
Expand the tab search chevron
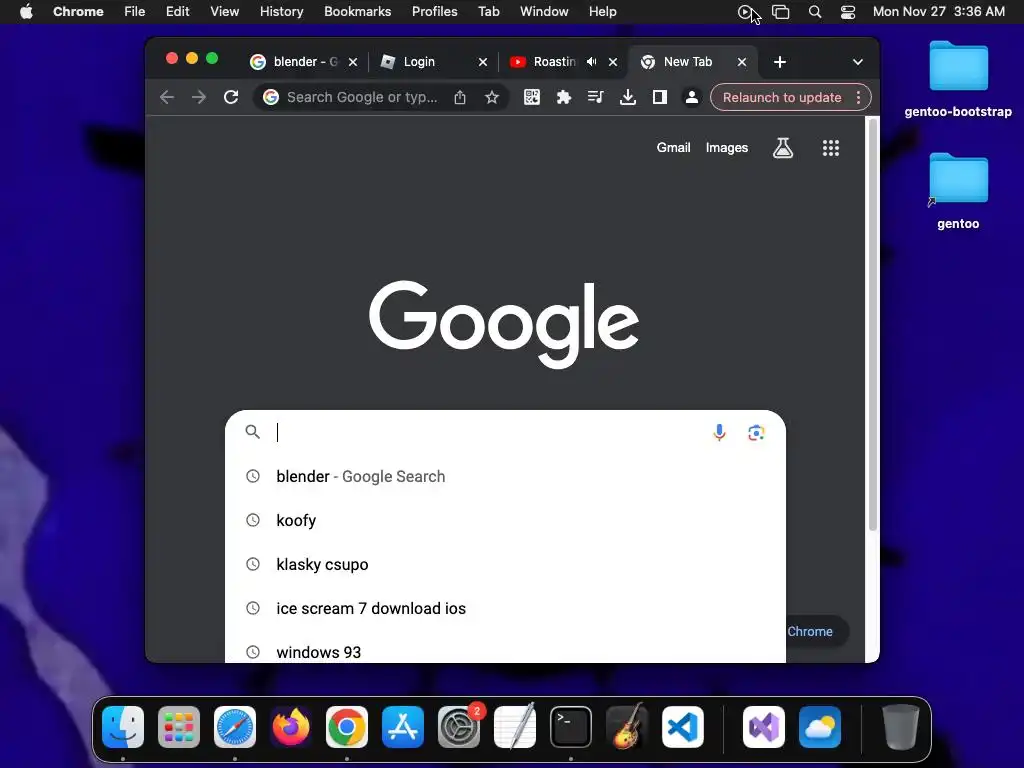click(x=858, y=62)
